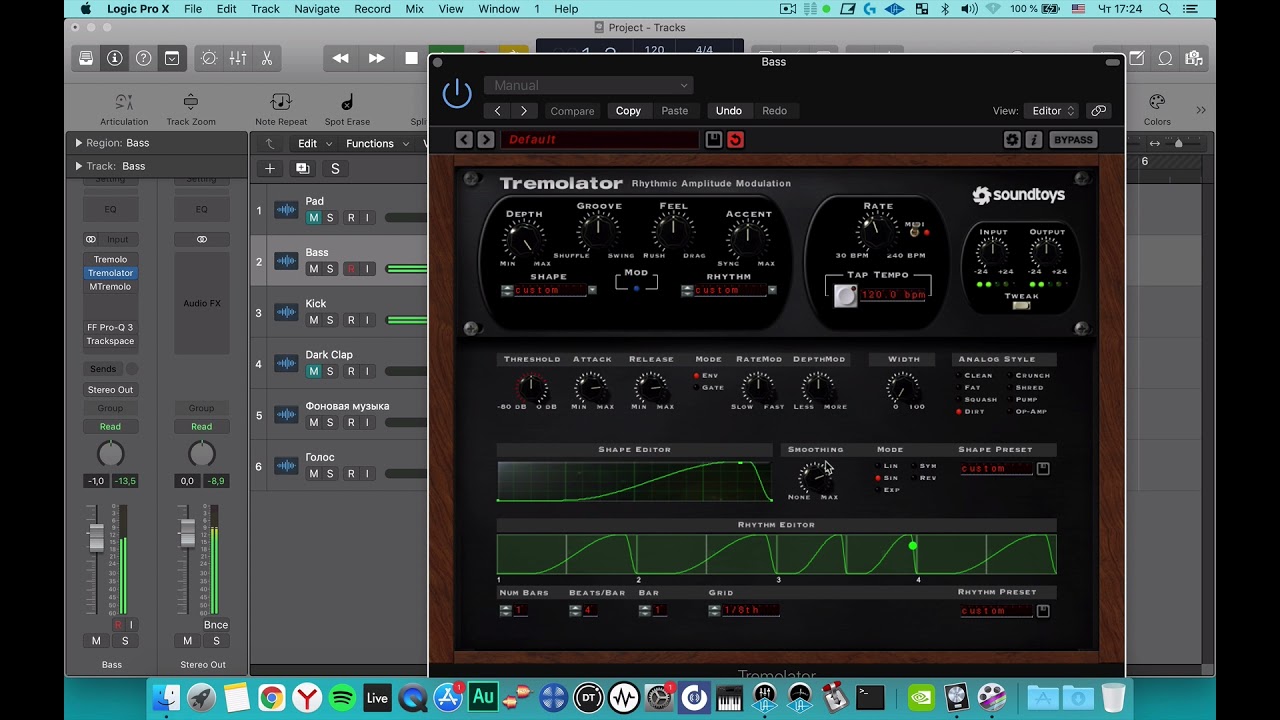Viewport: 1280px width, 720px height.
Task: Click the Undo button in plugin header
Action: 729,111
